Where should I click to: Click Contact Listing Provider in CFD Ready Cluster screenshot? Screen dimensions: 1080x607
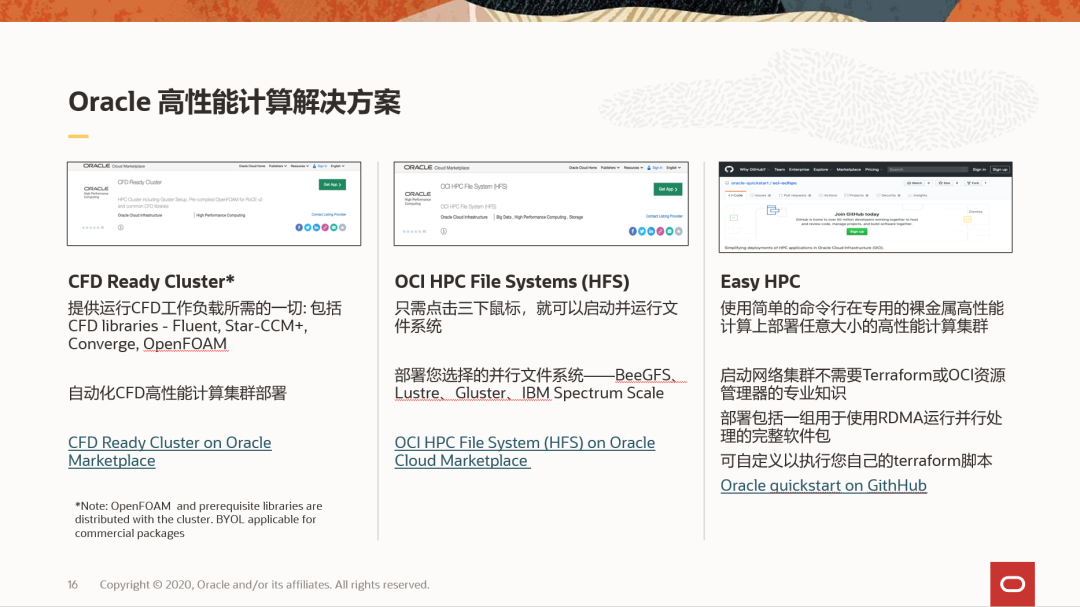(x=329, y=214)
